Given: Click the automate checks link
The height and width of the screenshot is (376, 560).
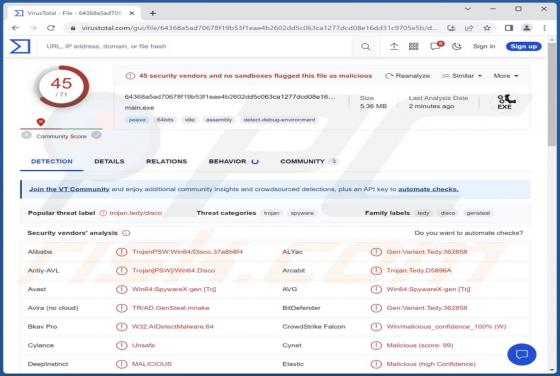Looking at the screenshot, I should (x=428, y=189).
